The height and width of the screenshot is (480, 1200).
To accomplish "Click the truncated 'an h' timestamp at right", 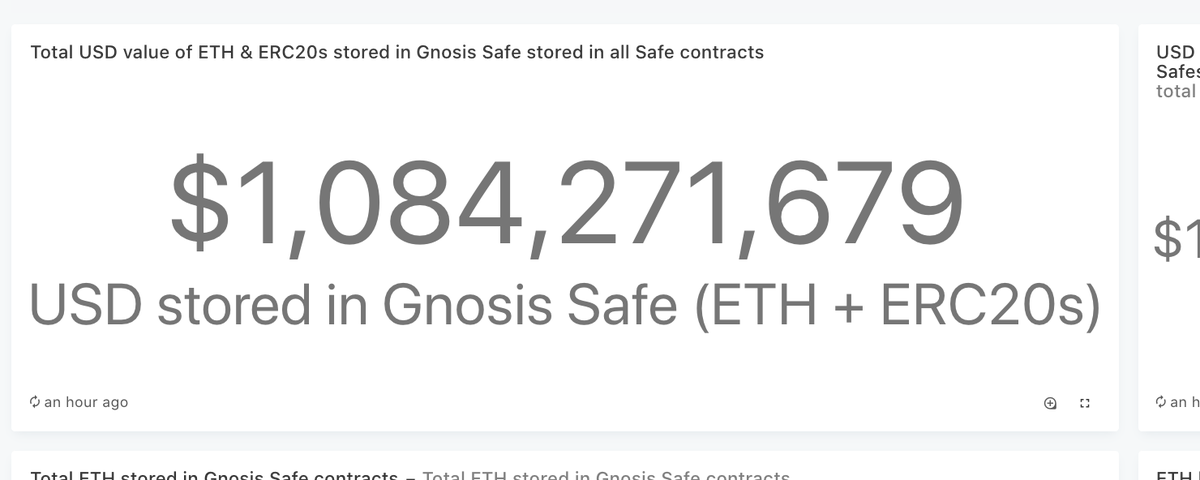I will click(1178, 402).
